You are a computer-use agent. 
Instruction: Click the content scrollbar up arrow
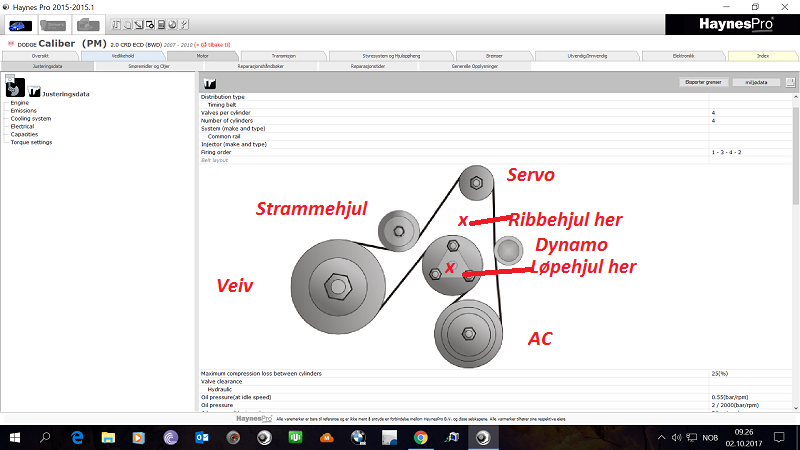pos(796,96)
